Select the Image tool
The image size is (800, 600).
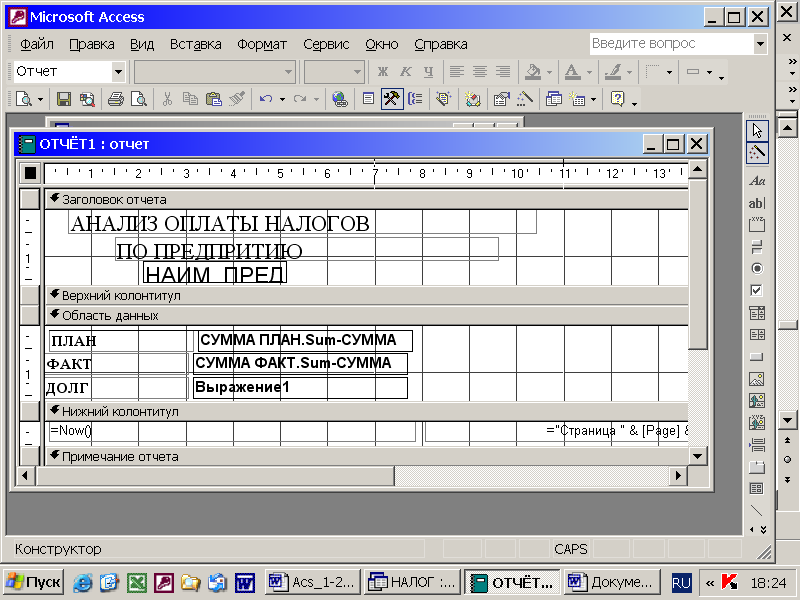(757, 379)
